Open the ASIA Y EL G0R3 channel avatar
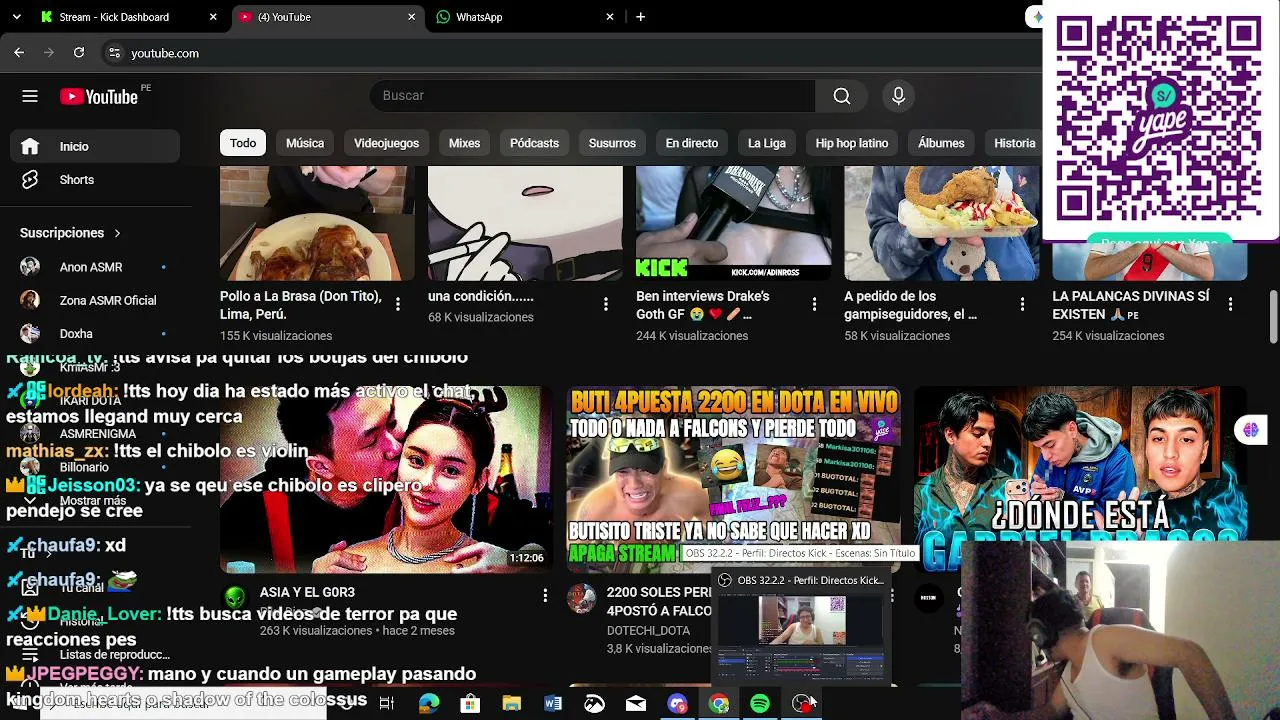1280x720 pixels. click(x=235, y=597)
